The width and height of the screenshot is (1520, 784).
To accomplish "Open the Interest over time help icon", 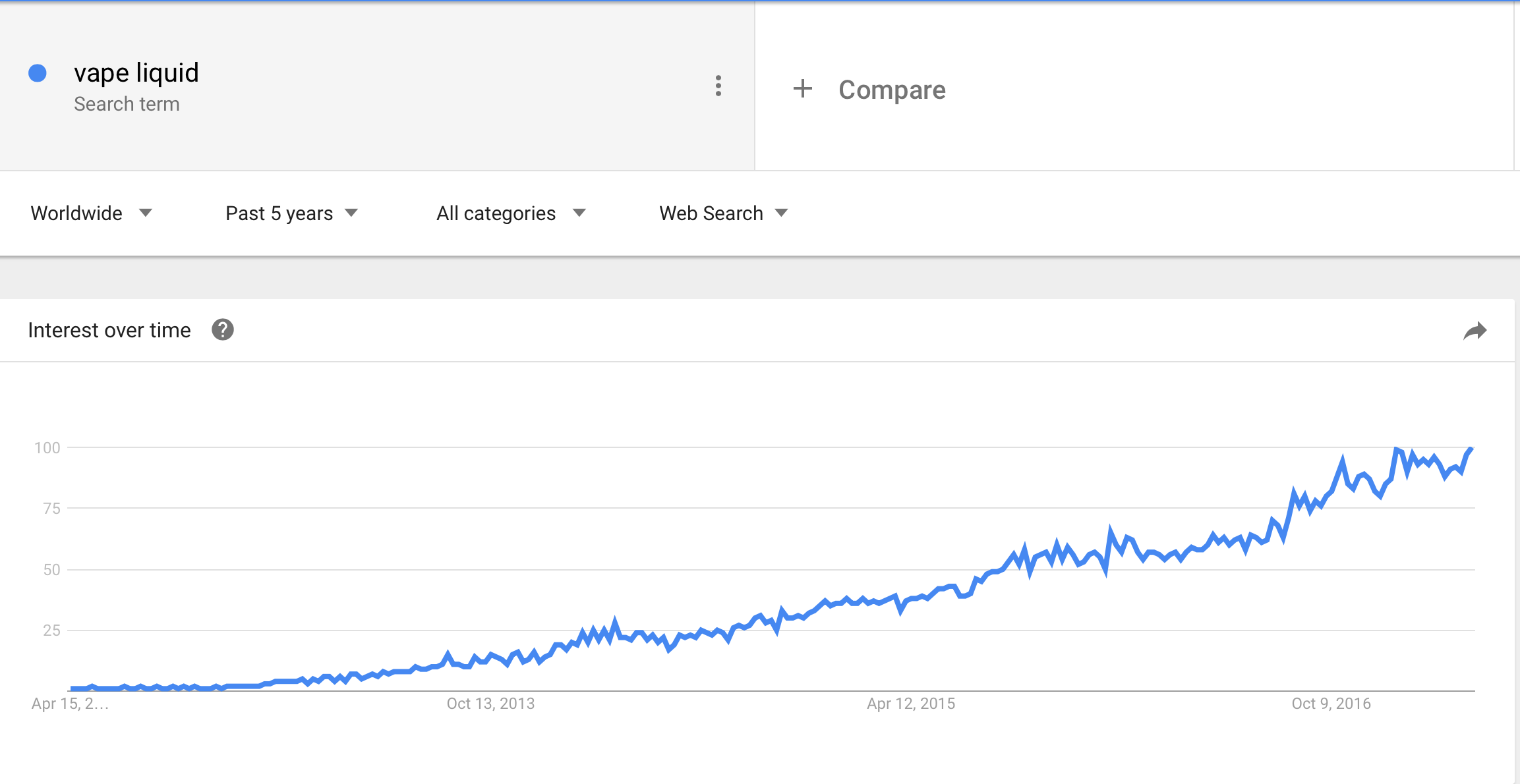I will click(223, 329).
